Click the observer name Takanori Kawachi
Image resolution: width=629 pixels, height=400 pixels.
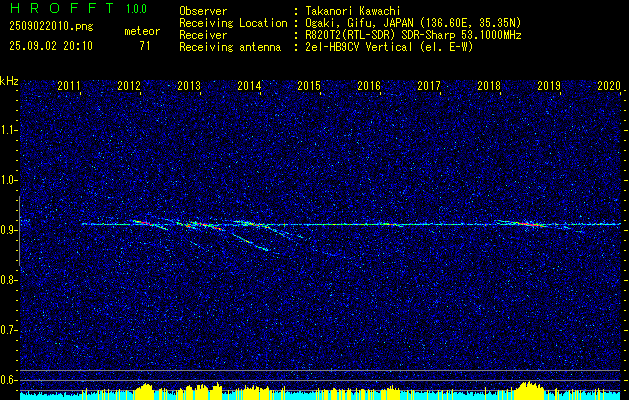(x=352, y=11)
